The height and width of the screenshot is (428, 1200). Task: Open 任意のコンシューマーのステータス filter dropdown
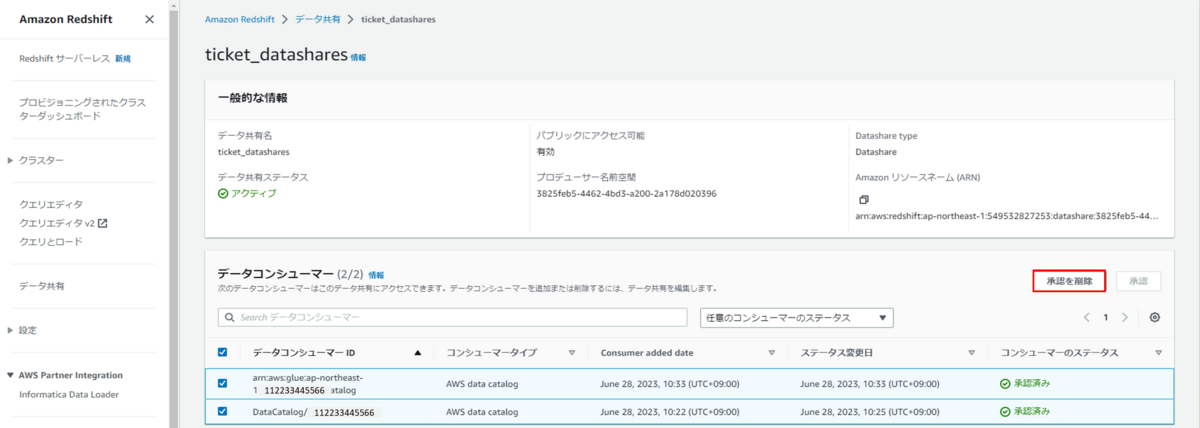tap(797, 317)
